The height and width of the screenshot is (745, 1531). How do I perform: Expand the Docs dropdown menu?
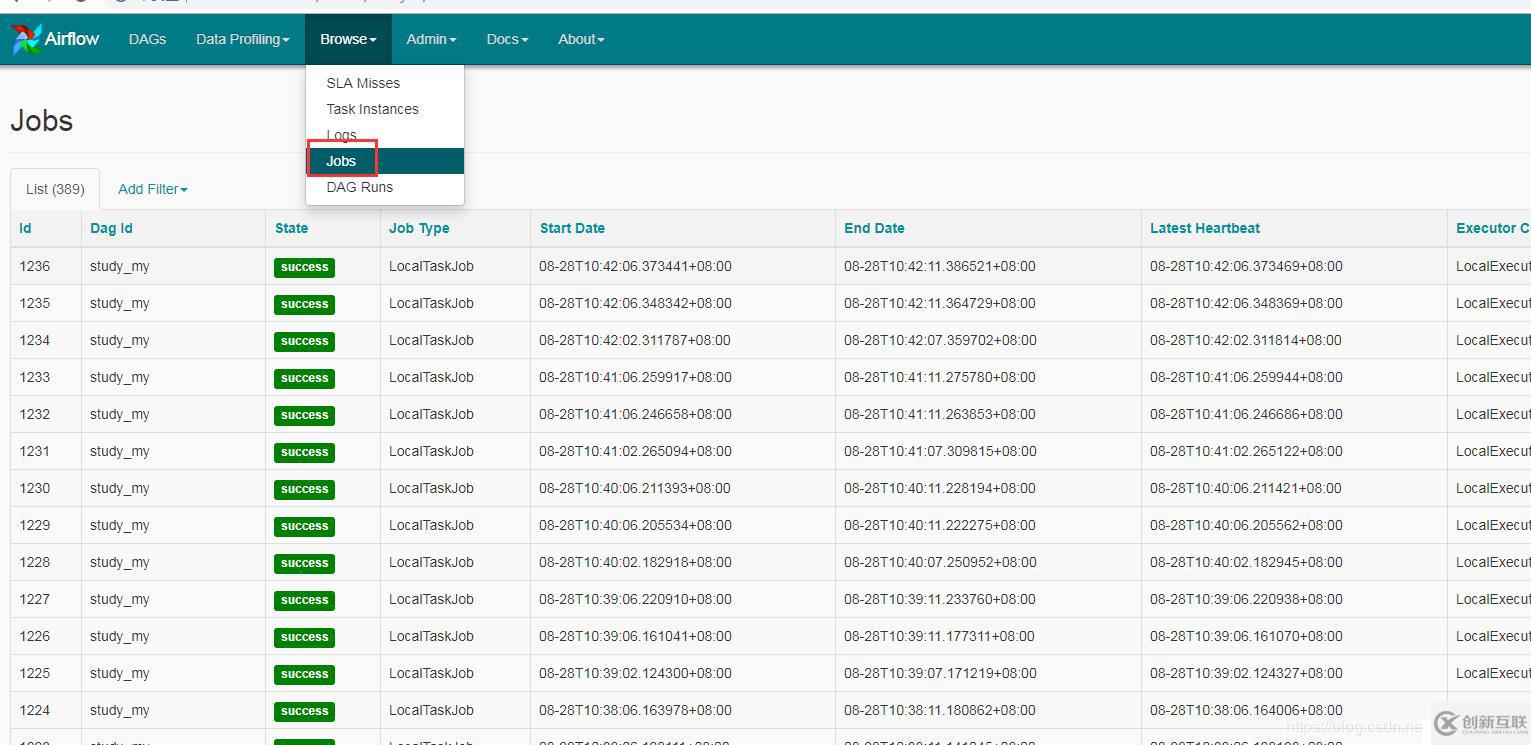(x=507, y=39)
